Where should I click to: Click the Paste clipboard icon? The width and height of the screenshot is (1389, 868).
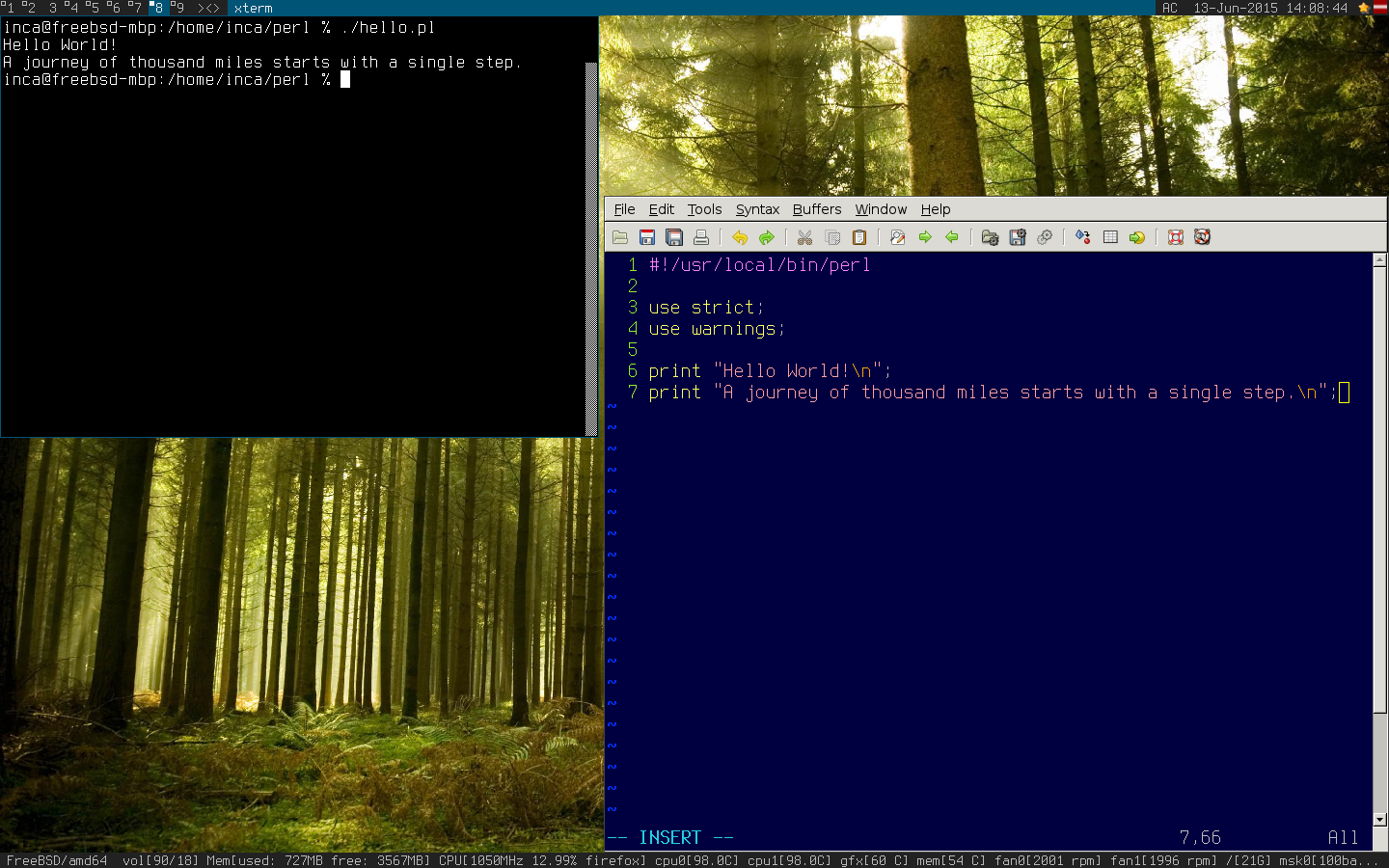pos(859,237)
